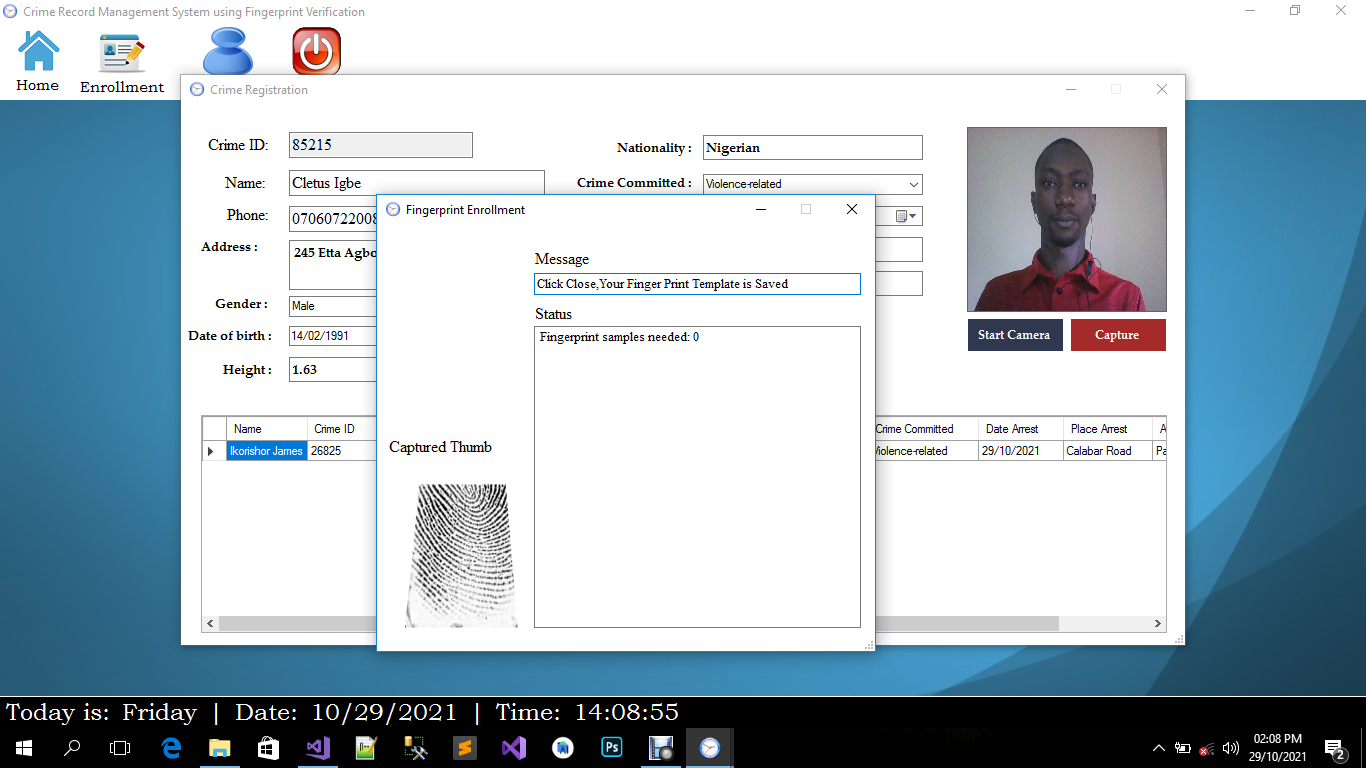This screenshot has height=768, width=1366.
Task: Open the Windows Start menu
Action: click(x=24, y=748)
